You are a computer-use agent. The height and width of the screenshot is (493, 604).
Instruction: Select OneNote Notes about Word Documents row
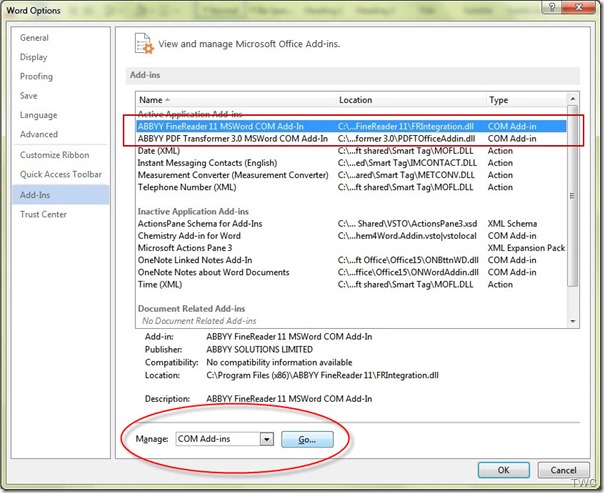click(351, 272)
